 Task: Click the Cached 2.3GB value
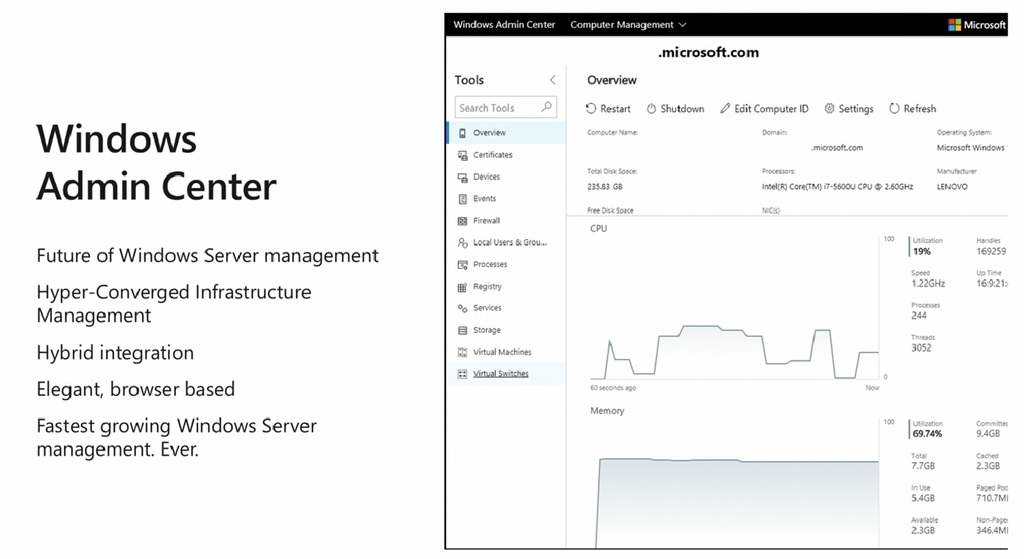pyautogui.click(x=988, y=466)
